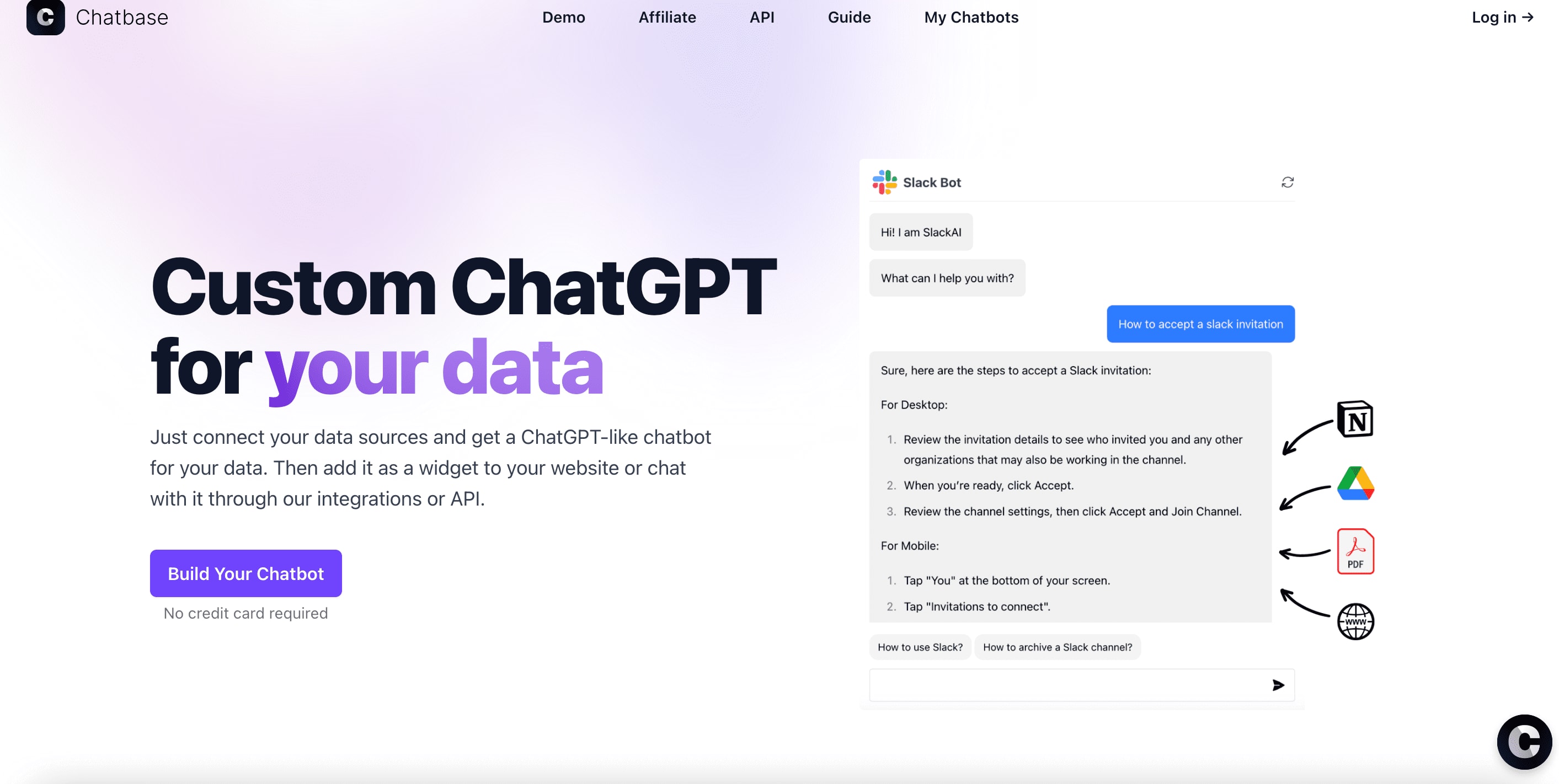Click the Chatbase logo icon top left
This screenshot has height=784, width=1559.
point(45,16)
